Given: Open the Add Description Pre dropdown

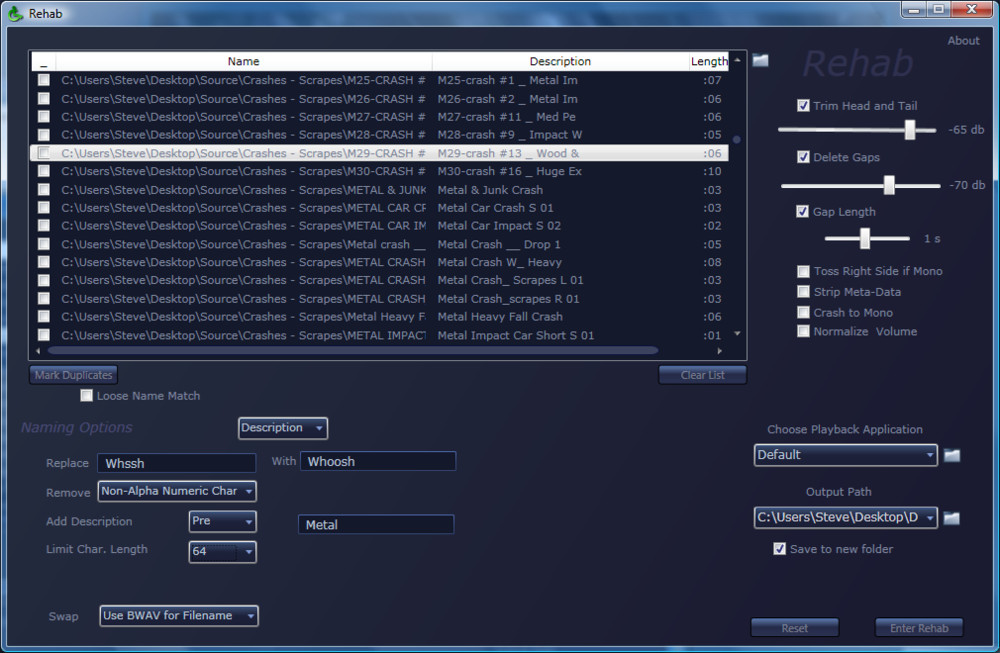Looking at the screenshot, I should tap(223, 522).
